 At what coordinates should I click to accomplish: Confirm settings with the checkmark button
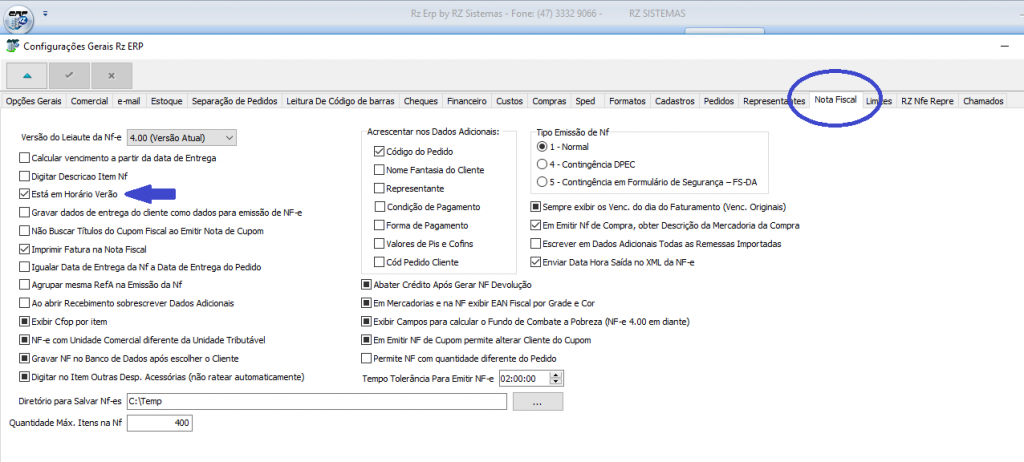click(69, 75)
